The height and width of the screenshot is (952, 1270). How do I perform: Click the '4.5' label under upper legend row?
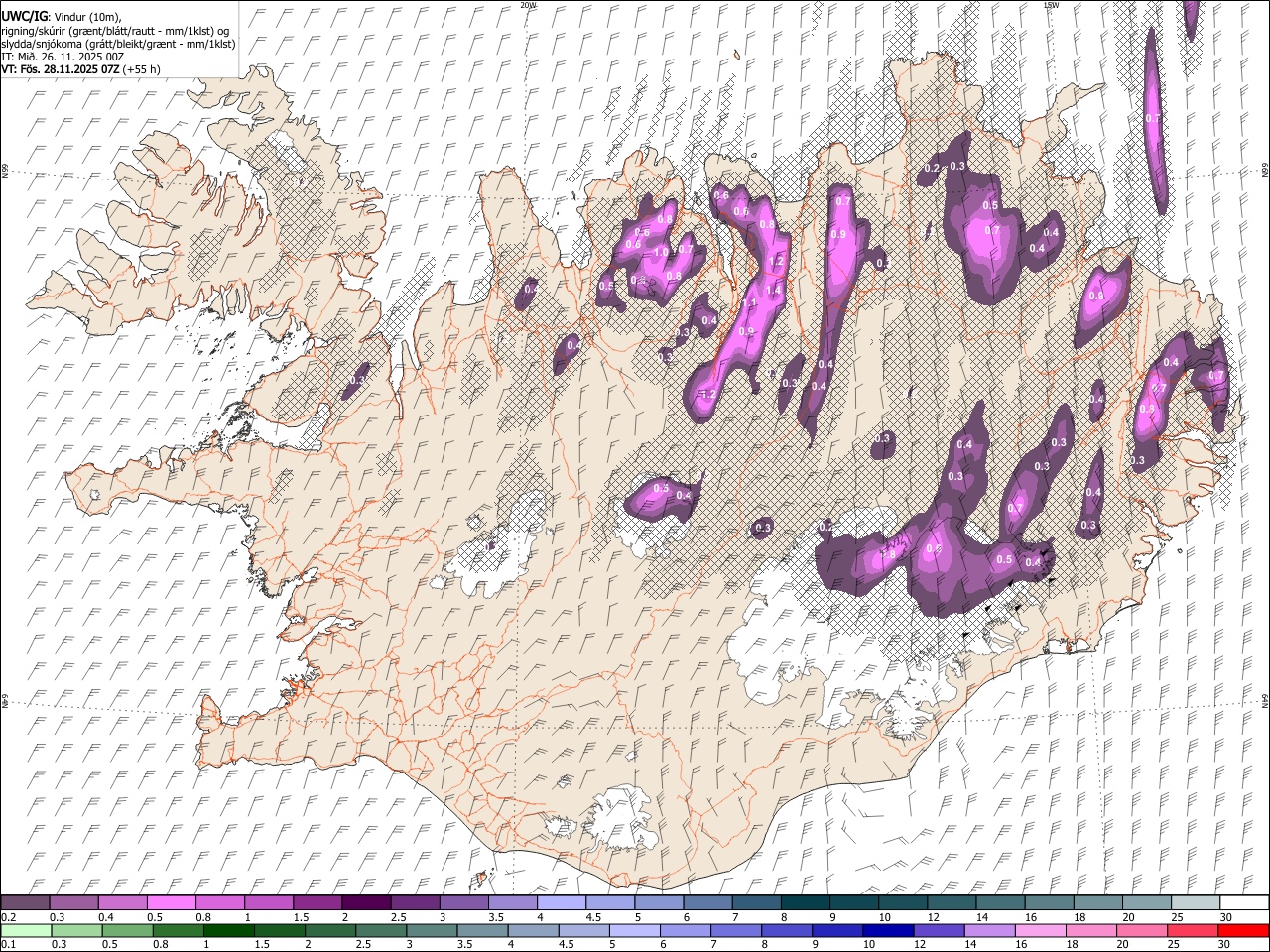(x=593, y=917)
